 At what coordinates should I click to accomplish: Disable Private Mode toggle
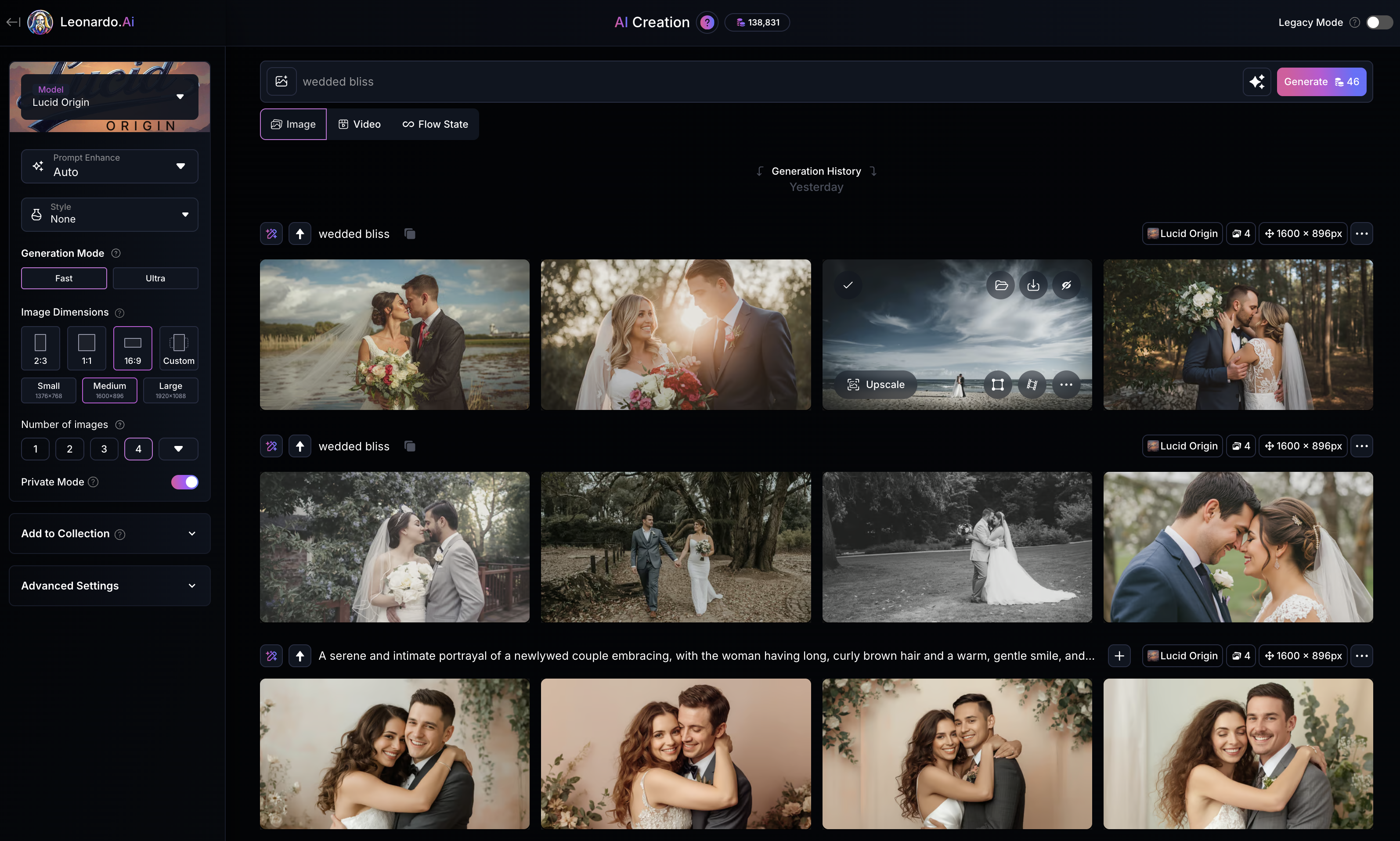(x=185, y=482)
